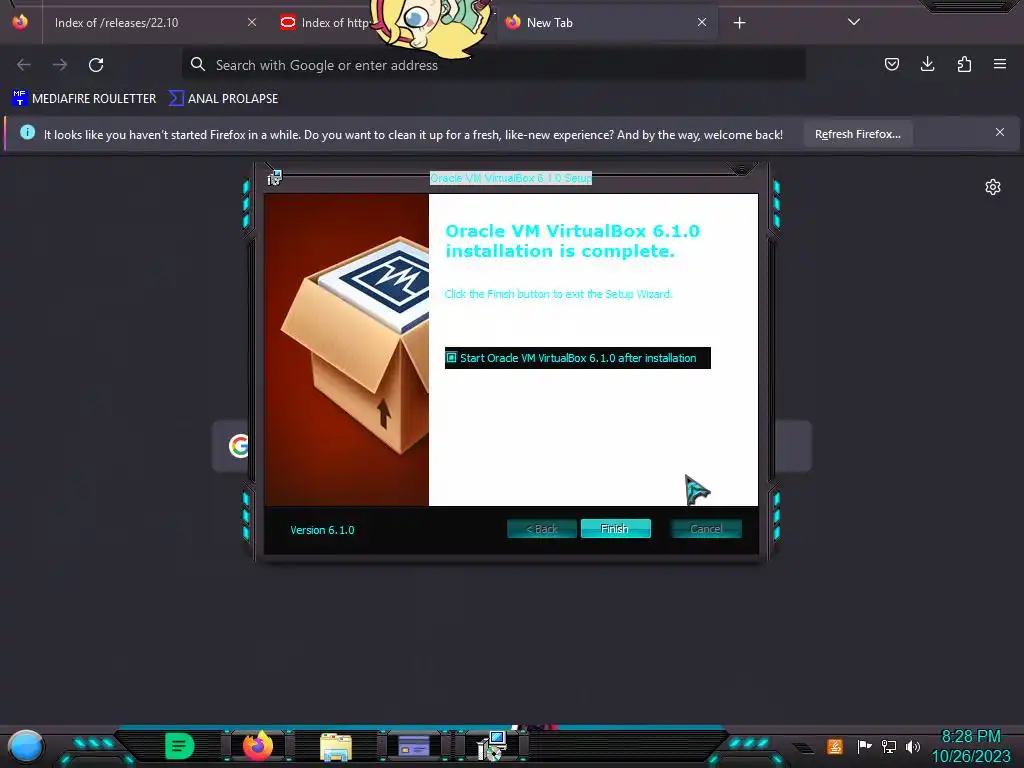Click the Google logo in new tab search

pos(239,446)
